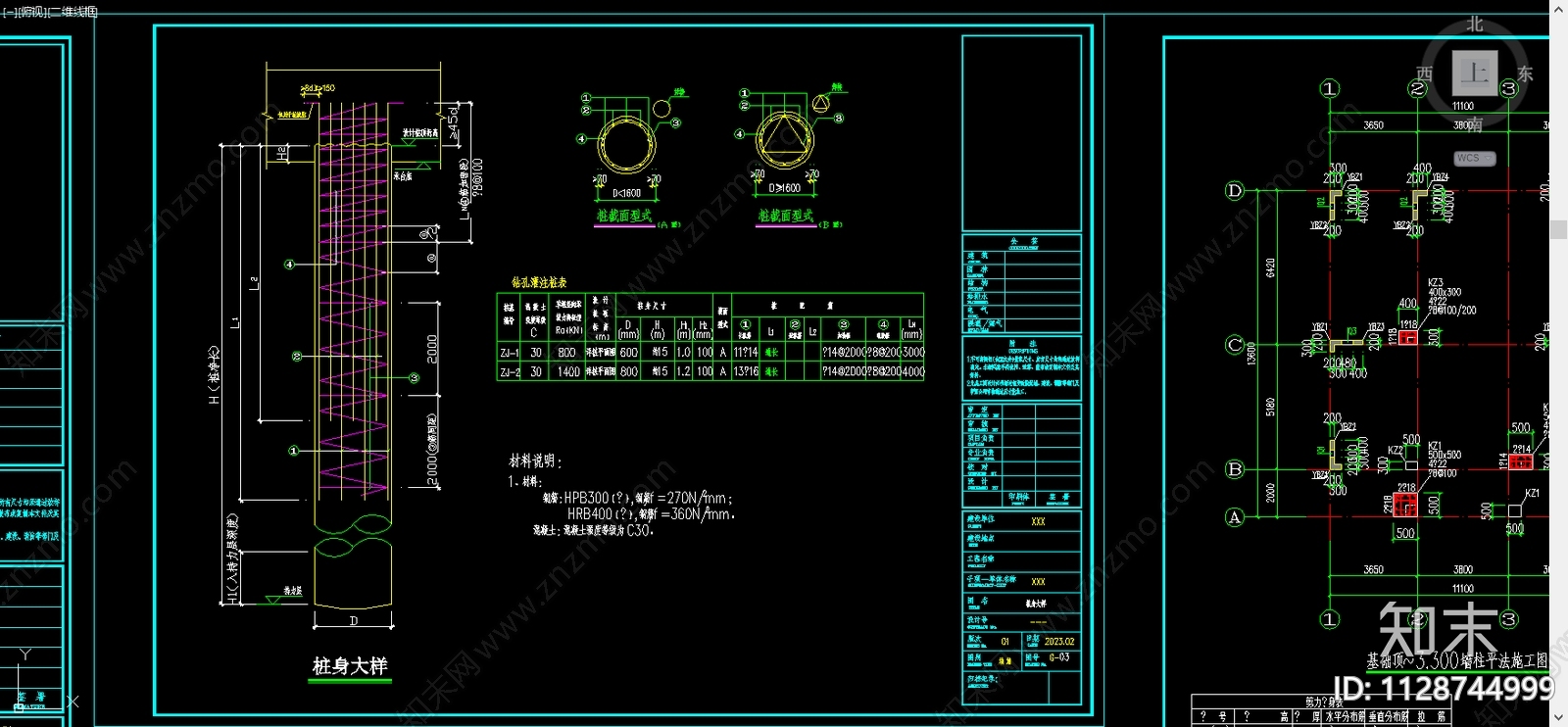Open the 二维线框 visual style menu
Viewport: 1568px width, 727px height.
click(x=74, y=12)
